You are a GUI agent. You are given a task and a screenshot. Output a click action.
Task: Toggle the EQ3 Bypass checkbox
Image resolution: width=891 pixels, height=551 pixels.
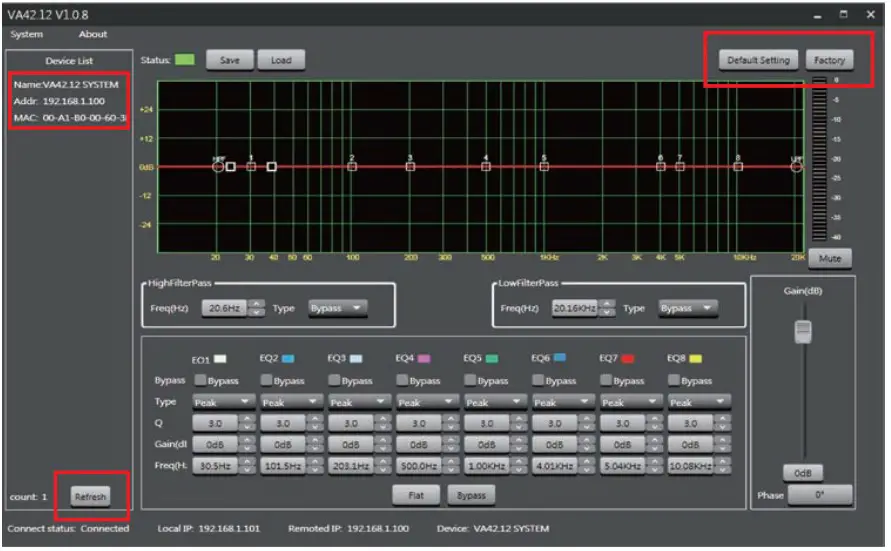[x=334, y=380]
